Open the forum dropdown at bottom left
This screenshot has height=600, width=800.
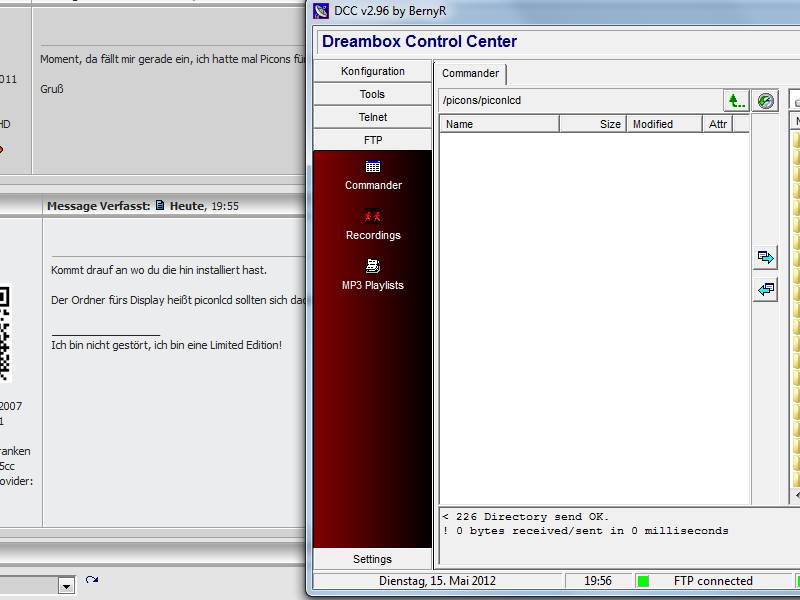tap(66, 586)
